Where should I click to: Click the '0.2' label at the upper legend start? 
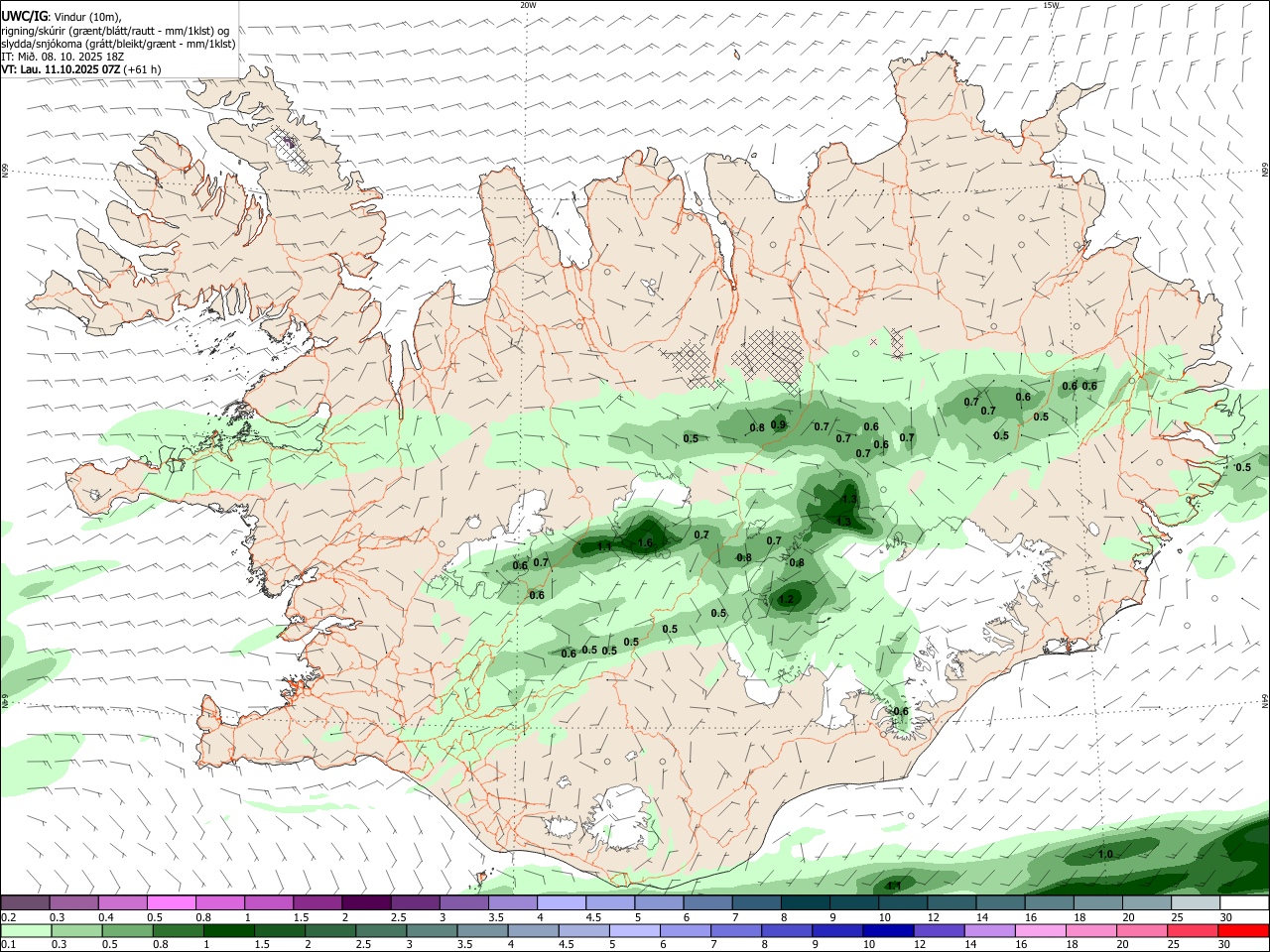(x=9, y=918)
